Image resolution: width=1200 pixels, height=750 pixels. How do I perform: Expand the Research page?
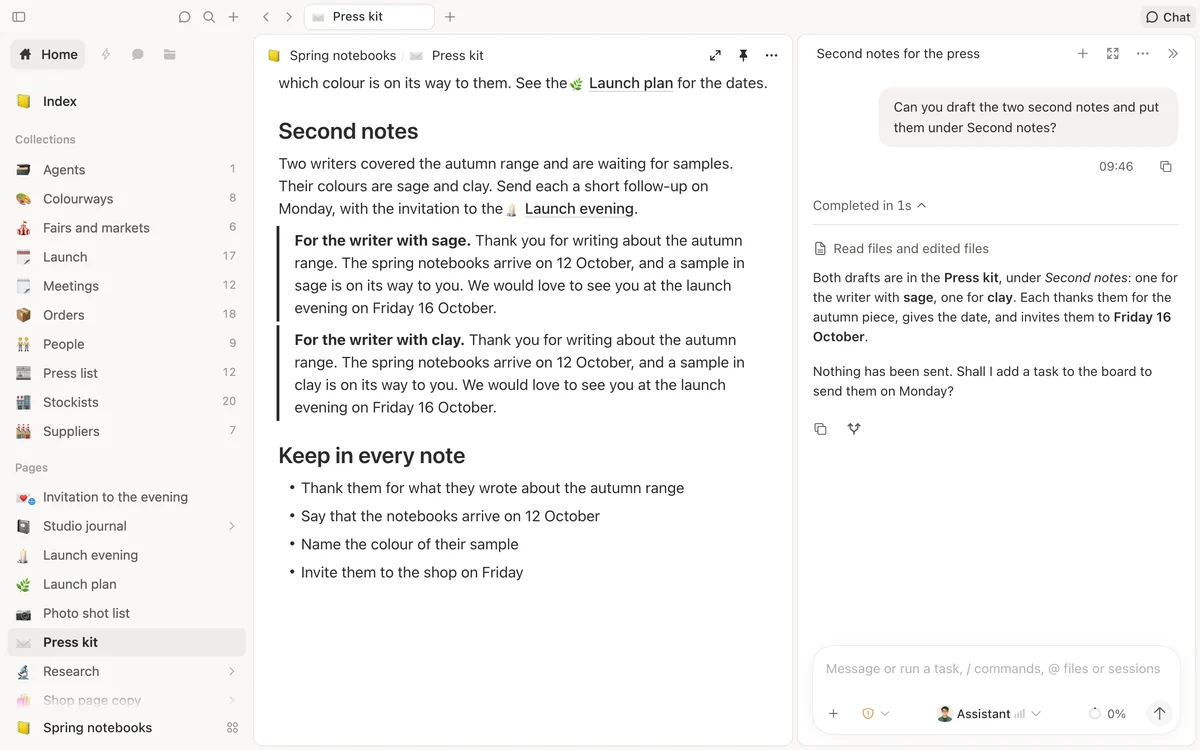[232, 672]
